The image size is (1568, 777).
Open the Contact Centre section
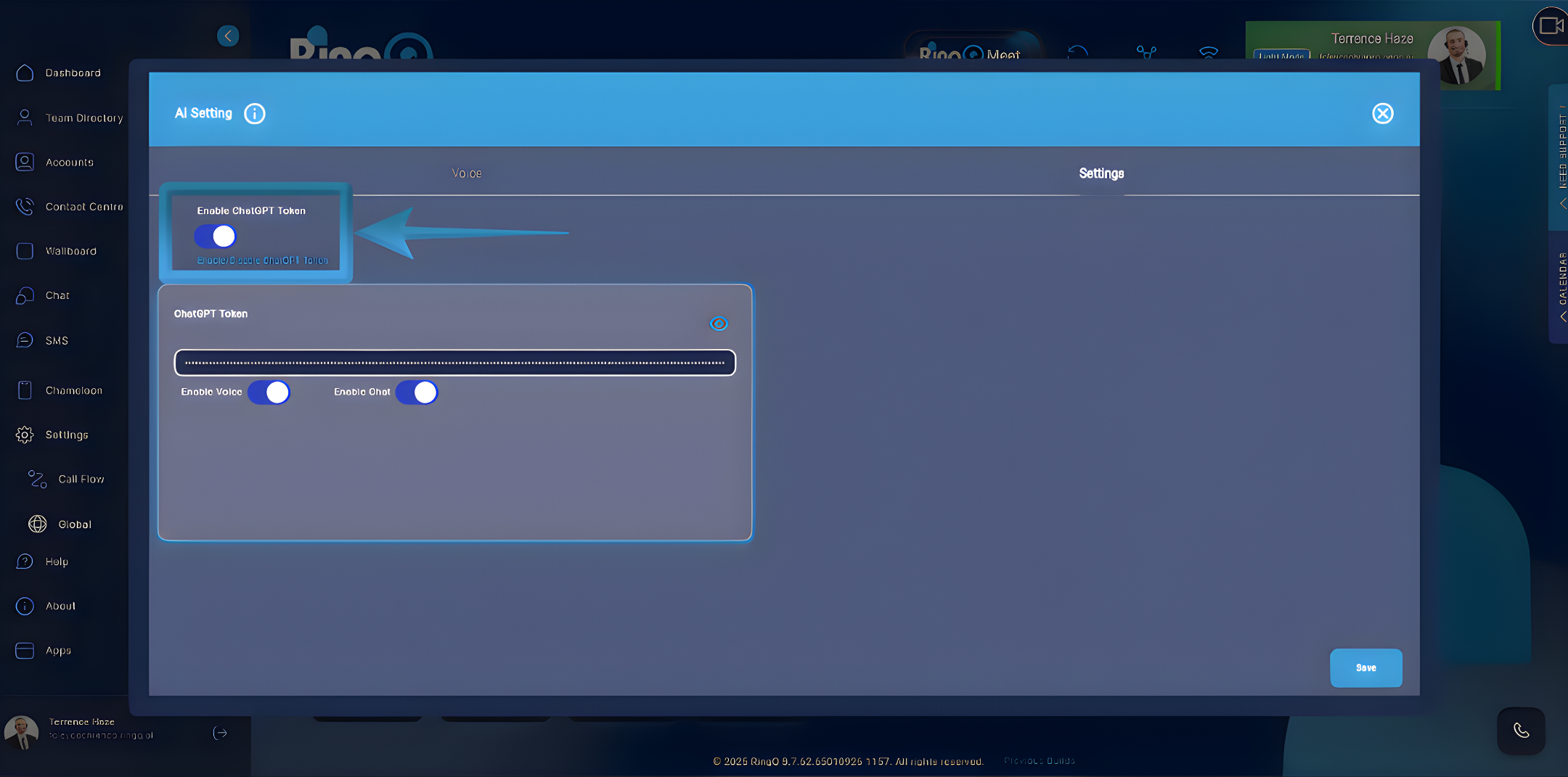83,207
